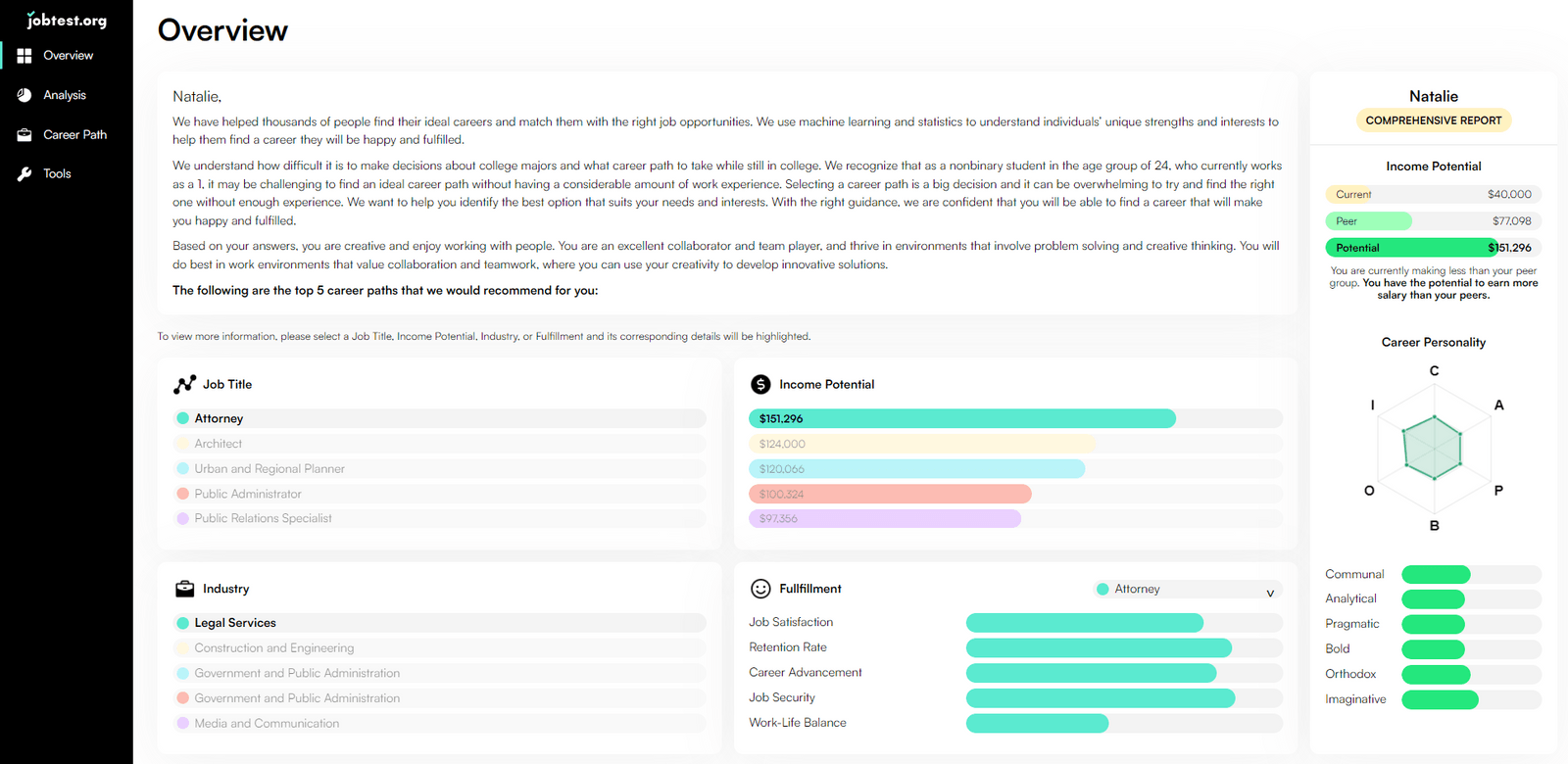
Task: Click the Fulfillment smiley face icon
Action: point(760,589)
